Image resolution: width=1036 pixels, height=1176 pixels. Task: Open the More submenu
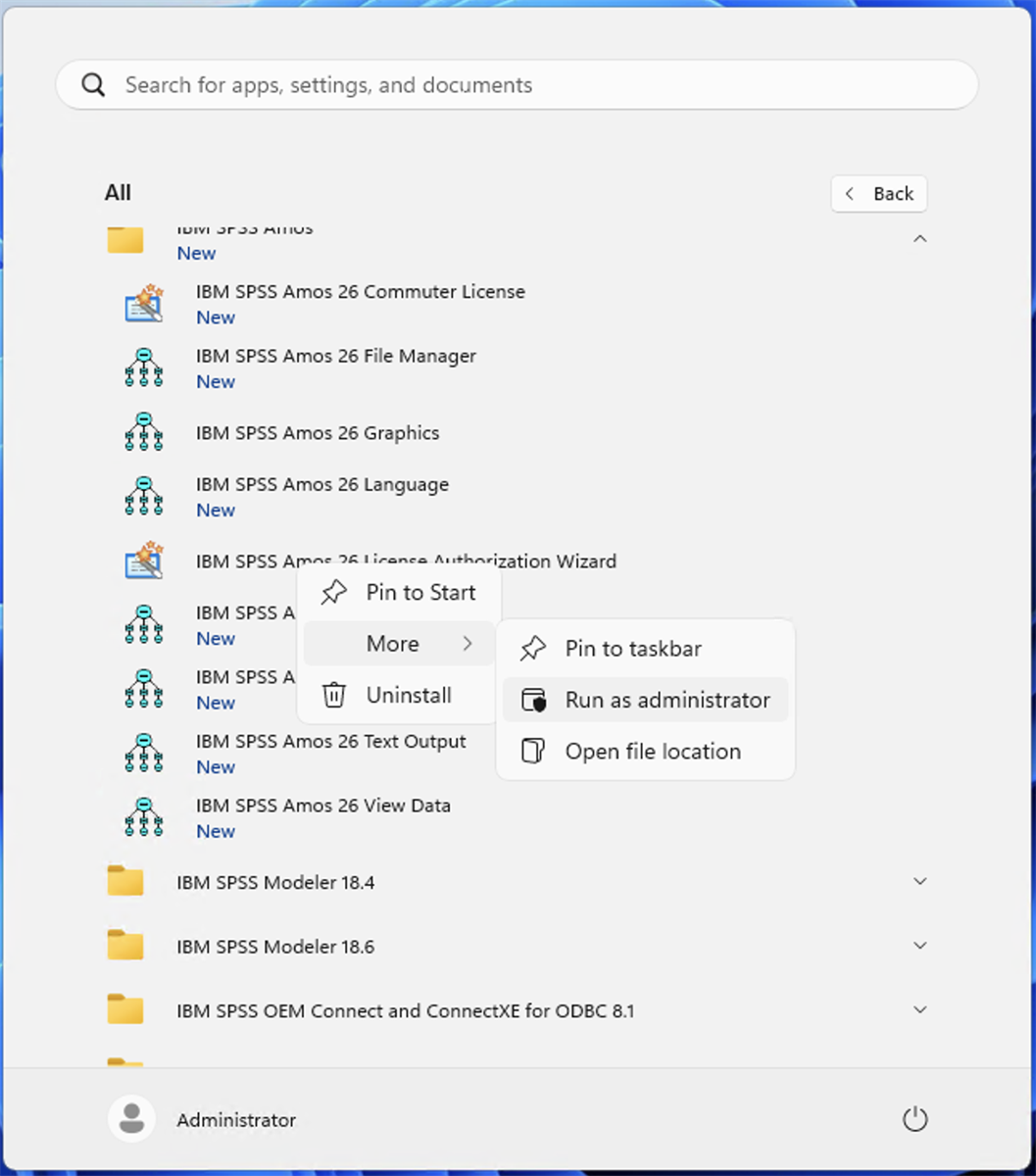coord(392,644)
